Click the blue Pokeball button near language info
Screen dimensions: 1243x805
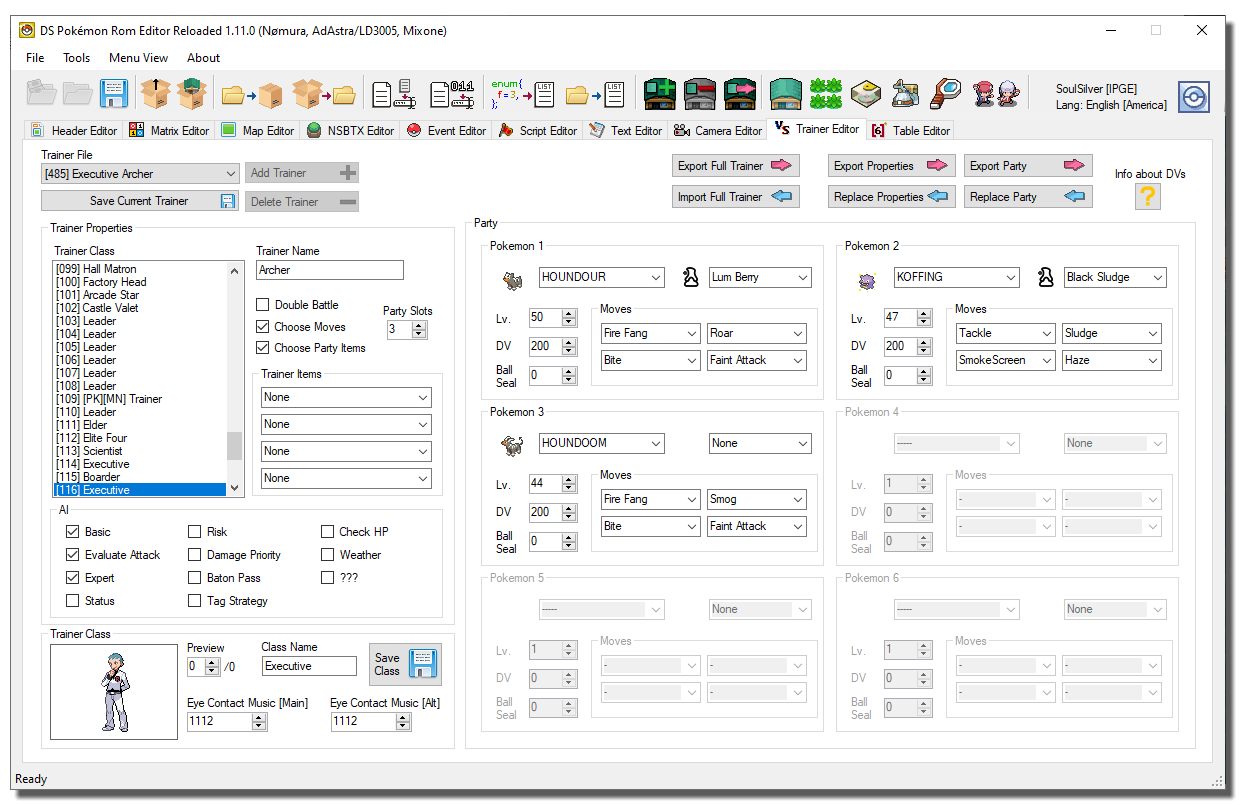pyautogui.click(x=1194, y=97)
